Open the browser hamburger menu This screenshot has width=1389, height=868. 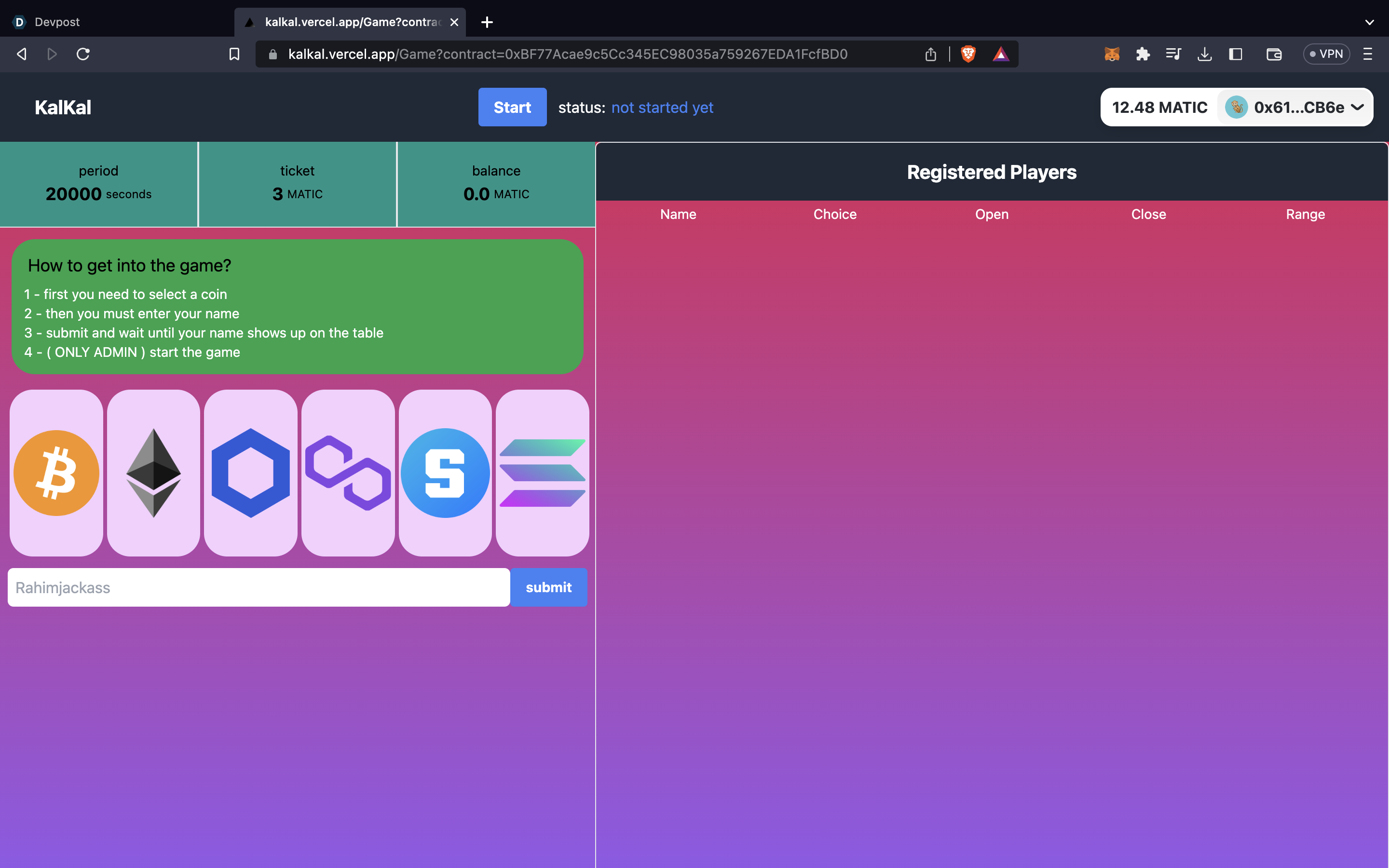pos(1367,54)
